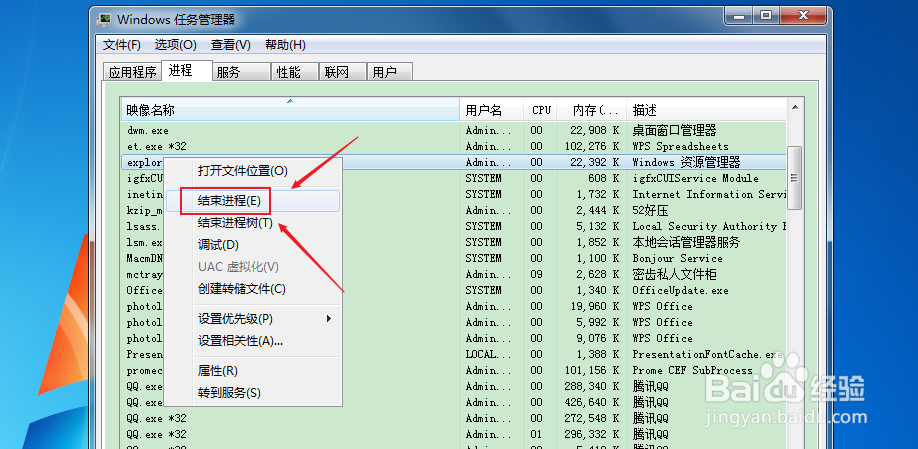The height and width of the screenshot is (449, 918).
Task: Open the 文件(F) menu
Action: click(x=122, y=44)
